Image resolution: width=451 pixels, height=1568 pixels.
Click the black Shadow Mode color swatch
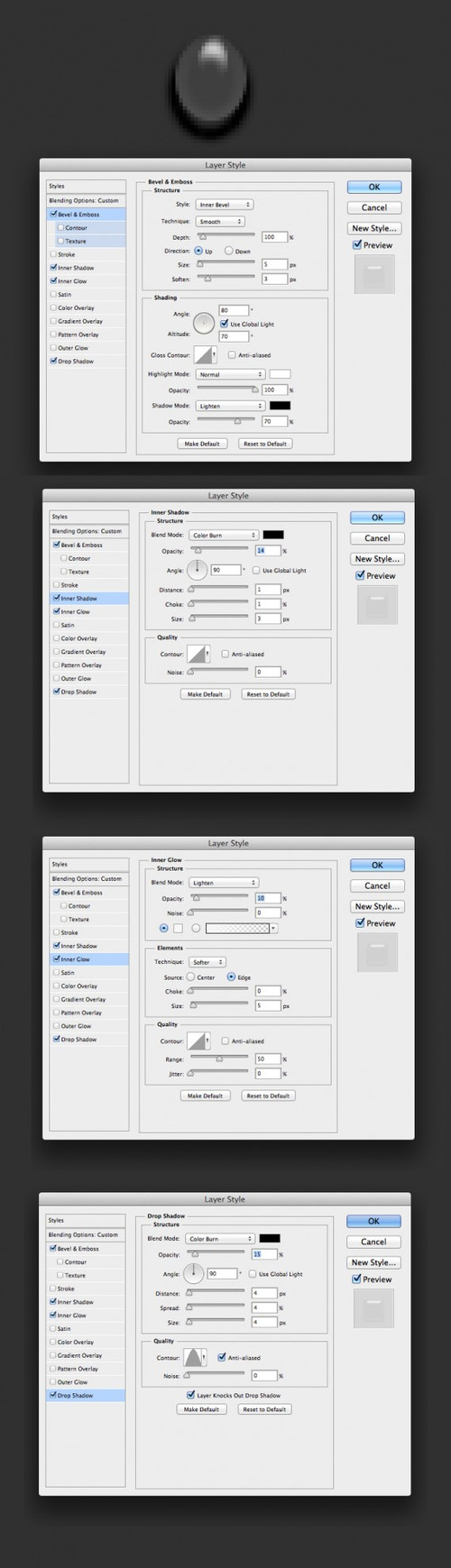(280, 406)
